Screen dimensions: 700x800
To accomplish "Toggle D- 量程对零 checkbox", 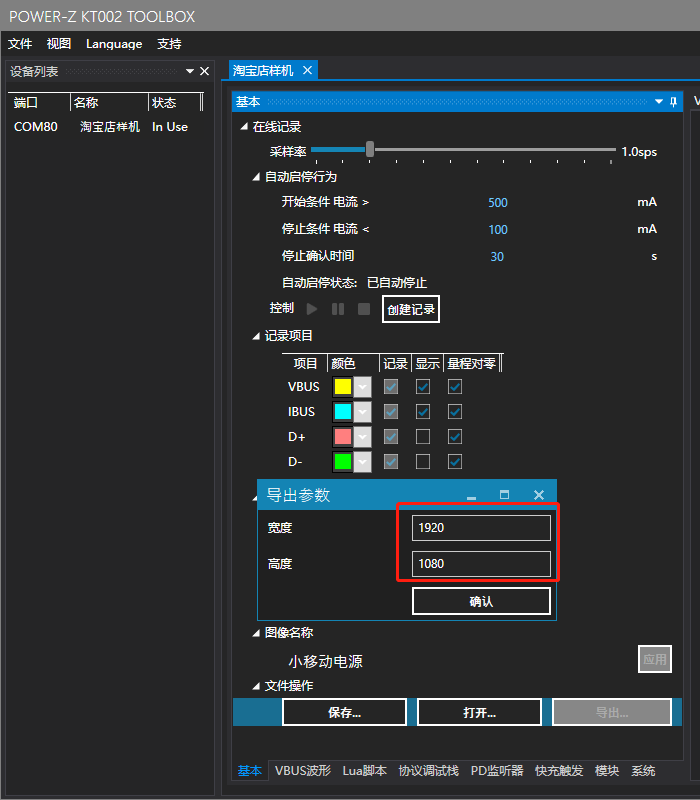I will click(455, 462).
